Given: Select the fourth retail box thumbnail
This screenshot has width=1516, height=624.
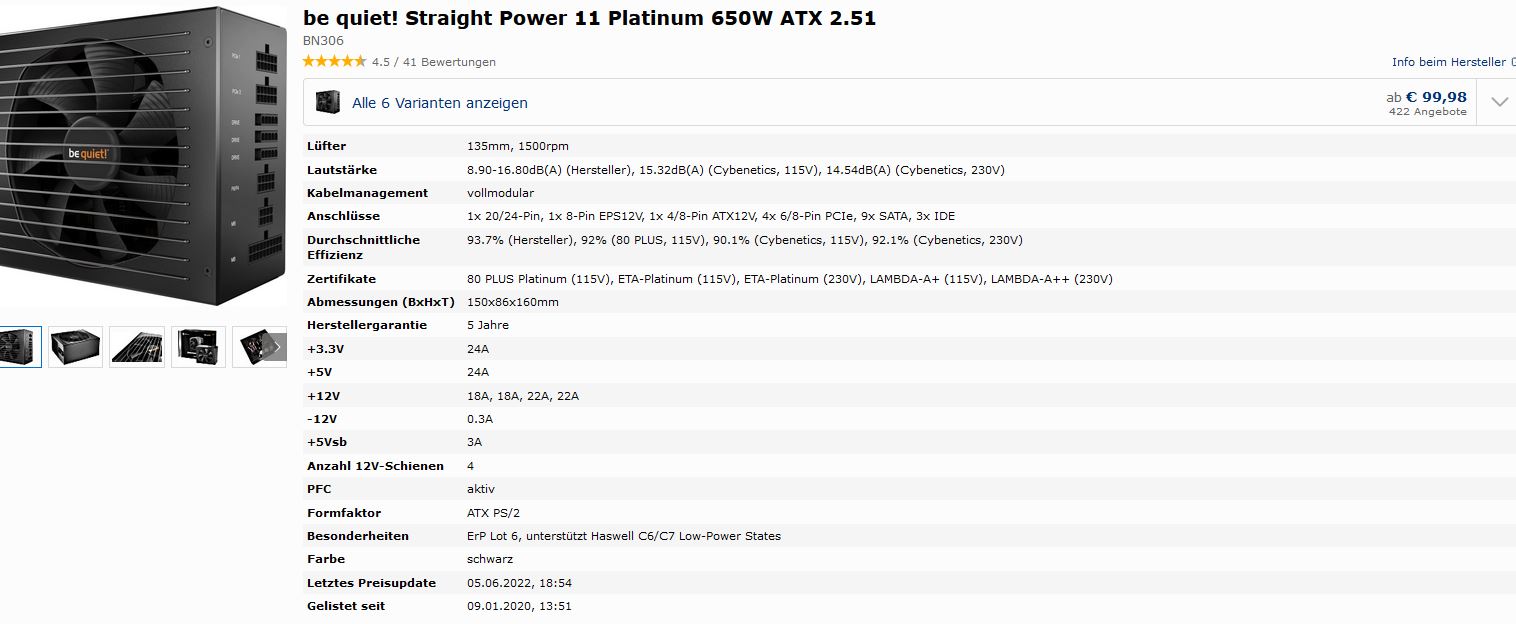Looking at the screenshot, I should click(x=198, y=347).
